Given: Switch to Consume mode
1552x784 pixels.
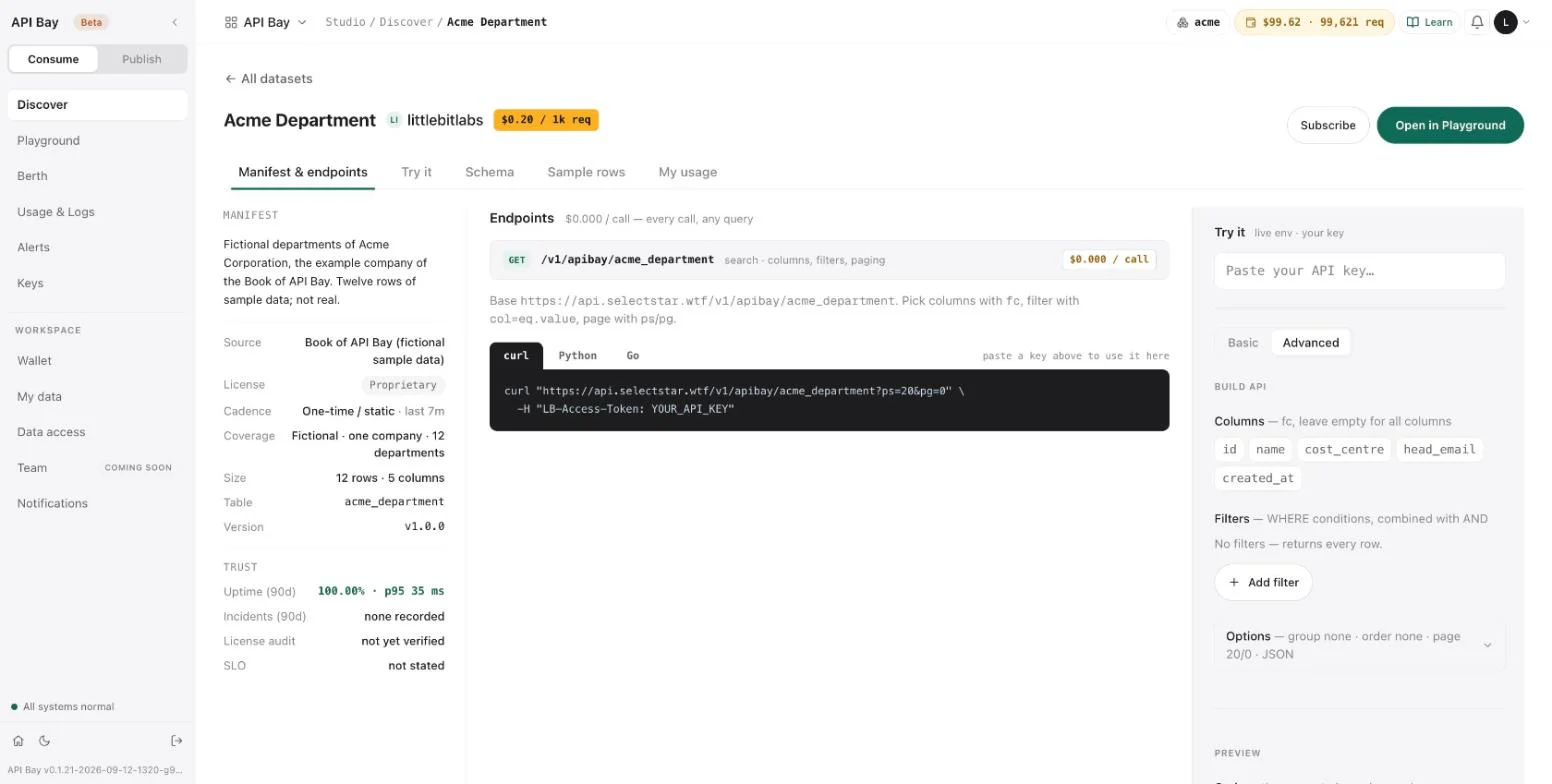Looking at the screenshot, I should point(53,59).
